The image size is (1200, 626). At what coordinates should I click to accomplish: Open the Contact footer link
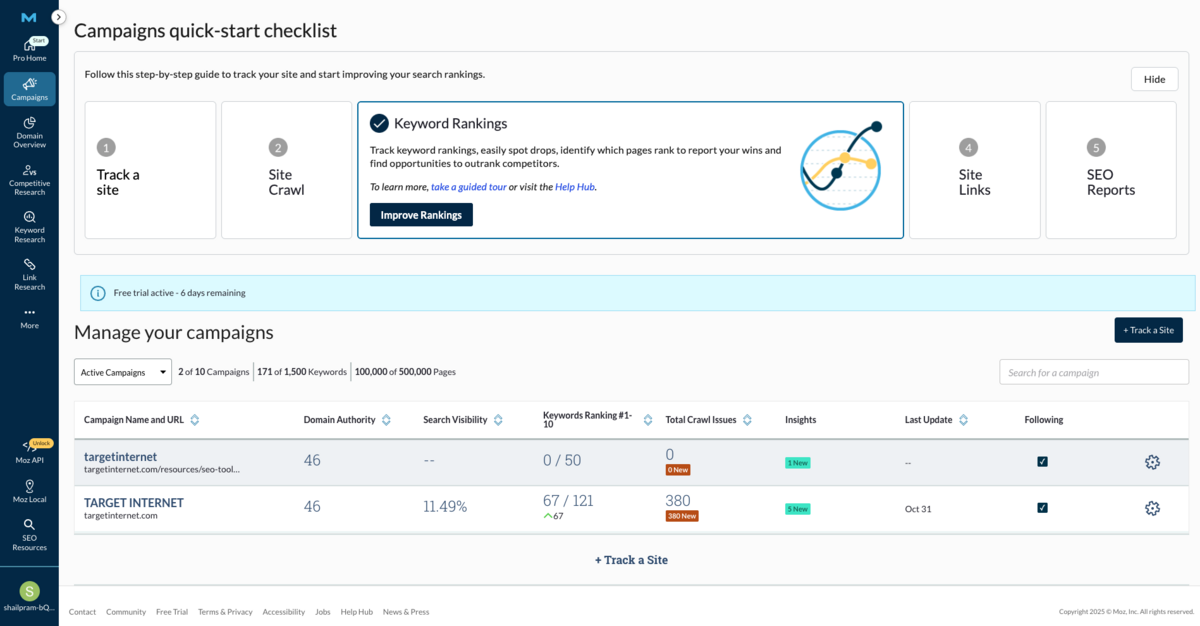[82, 612]
